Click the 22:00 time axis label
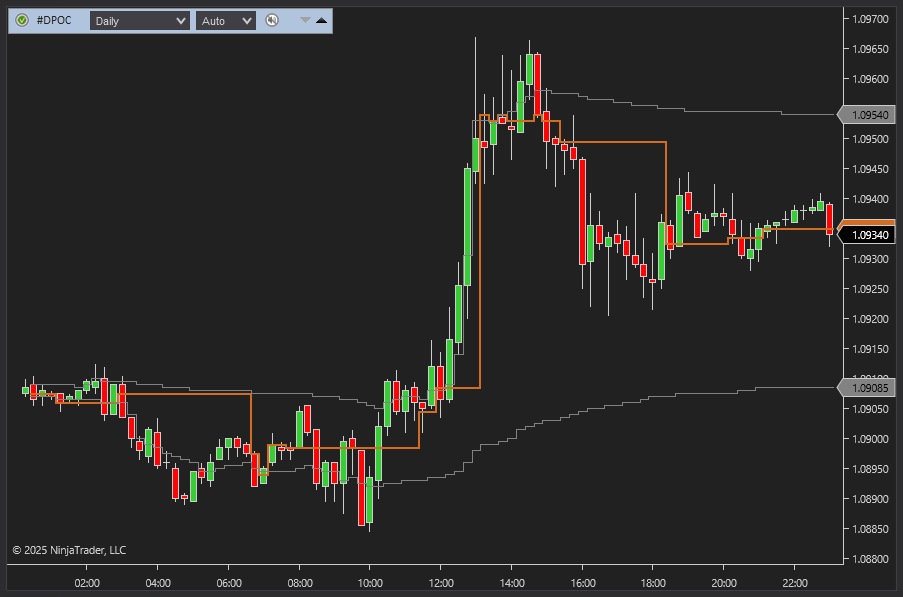This screenshot has width=903, height=597. tap(795, 583)
